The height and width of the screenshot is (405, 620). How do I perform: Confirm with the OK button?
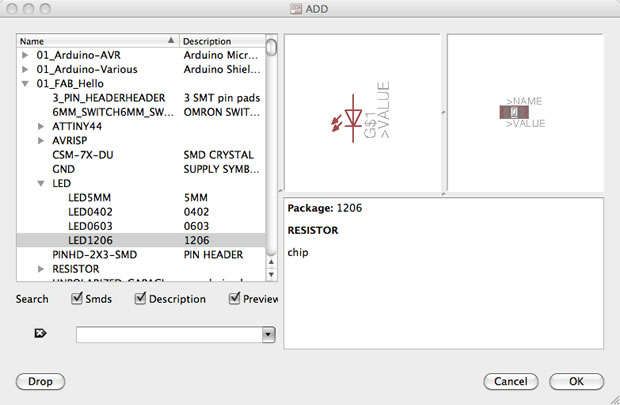pyautogui.click(x=576, y=381)
